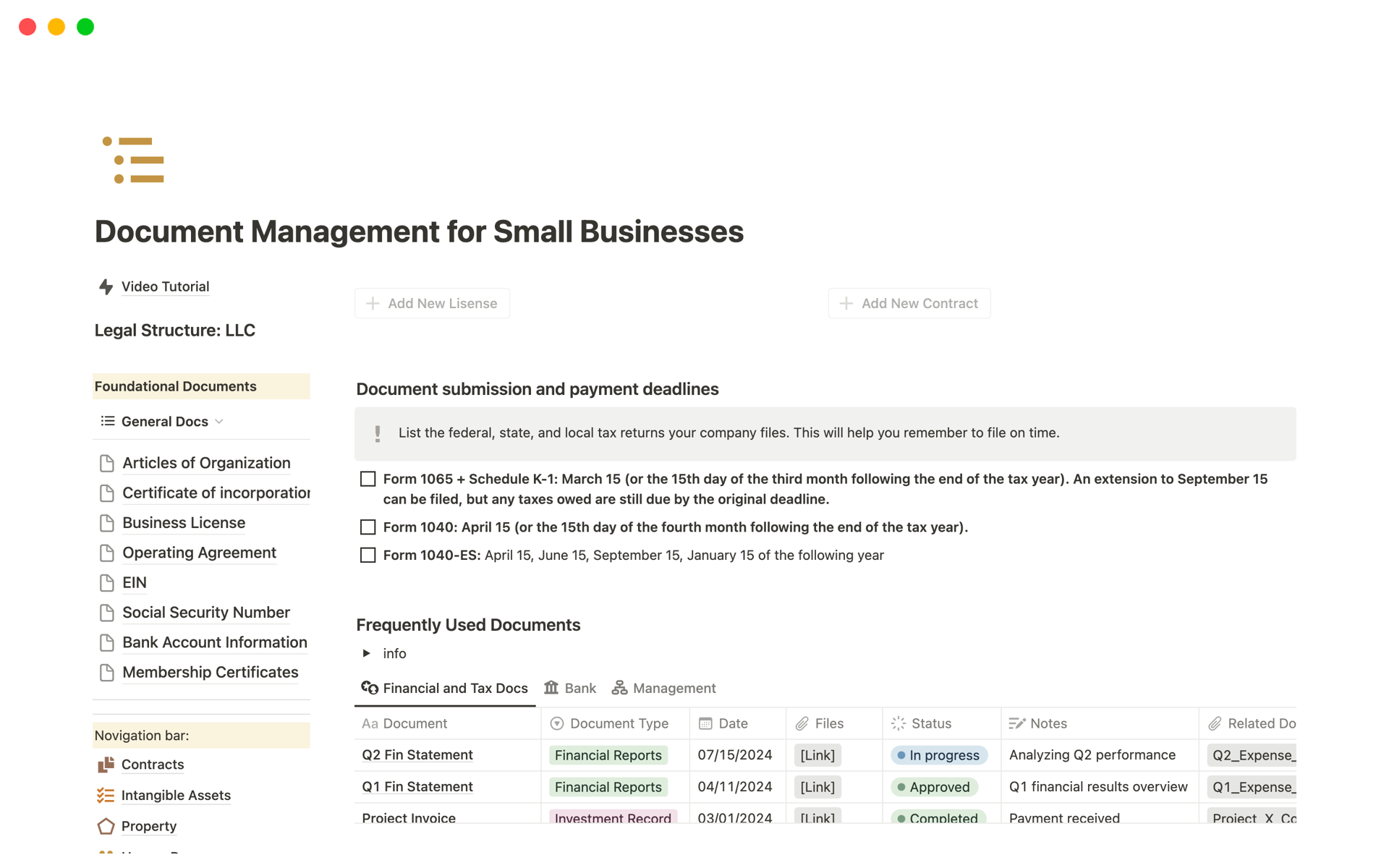Click the Add New Contract button
This screenshot has height=868, width=1389.
point(909,303)
